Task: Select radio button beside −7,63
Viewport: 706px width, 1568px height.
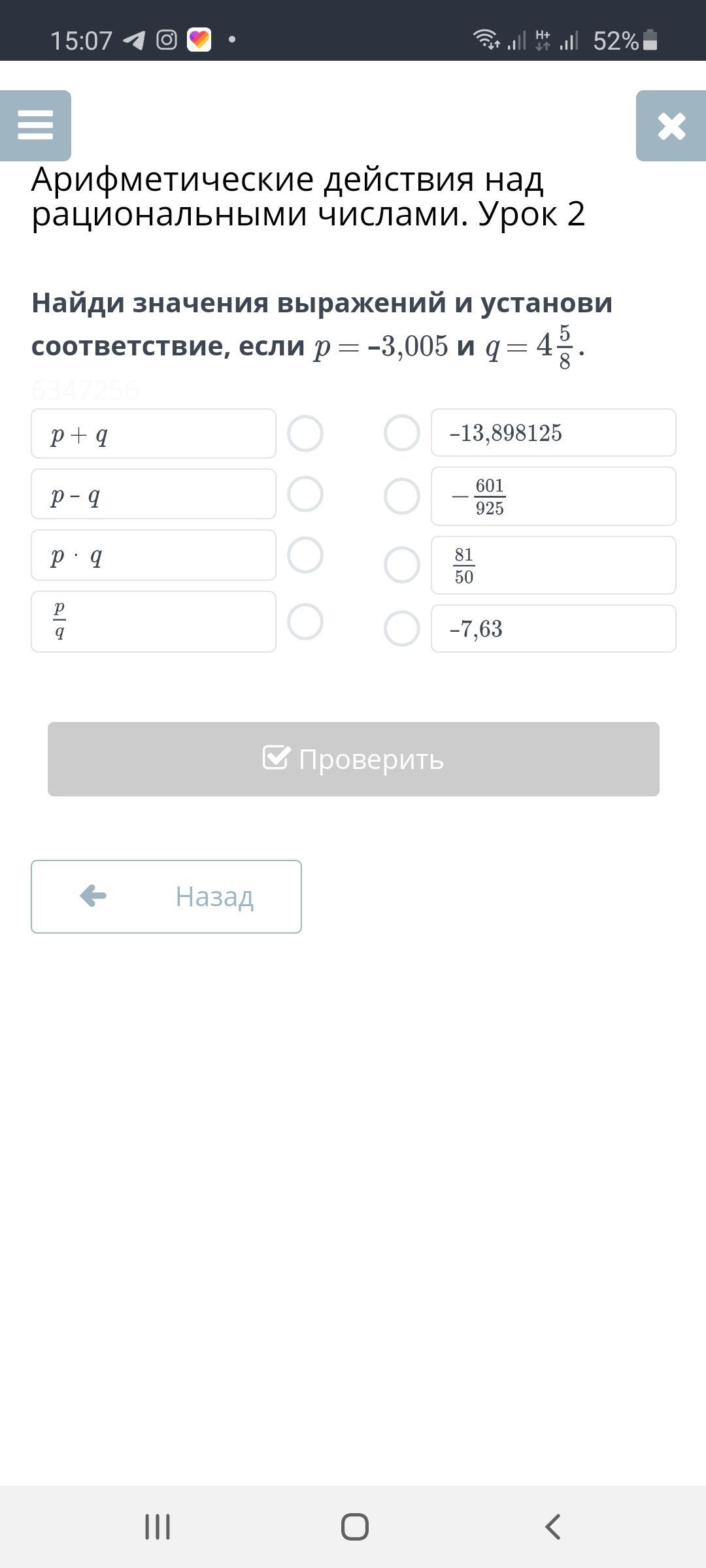Action: [401, 629]
